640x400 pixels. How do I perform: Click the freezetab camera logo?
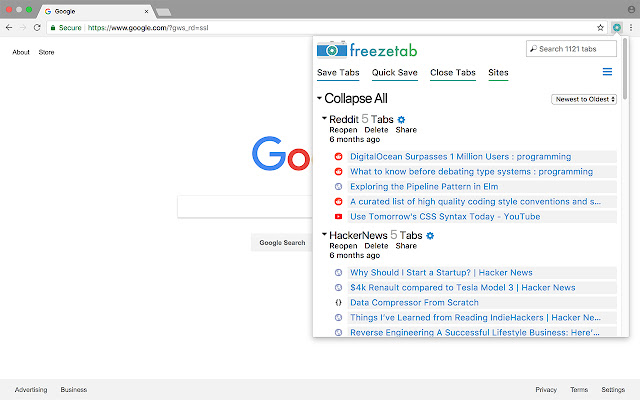[x=332, y=50]
